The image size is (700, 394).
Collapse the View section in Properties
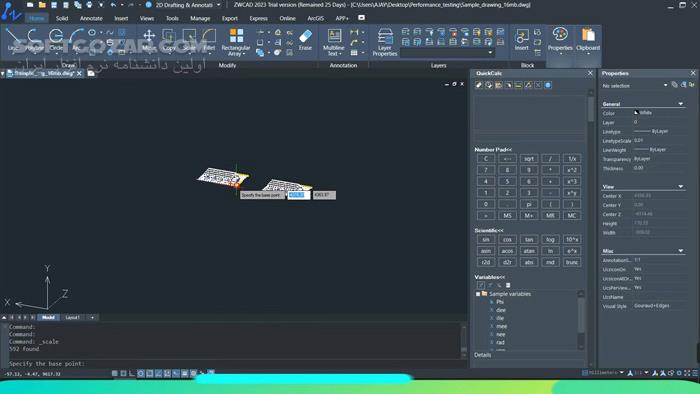tap(680, 187)
